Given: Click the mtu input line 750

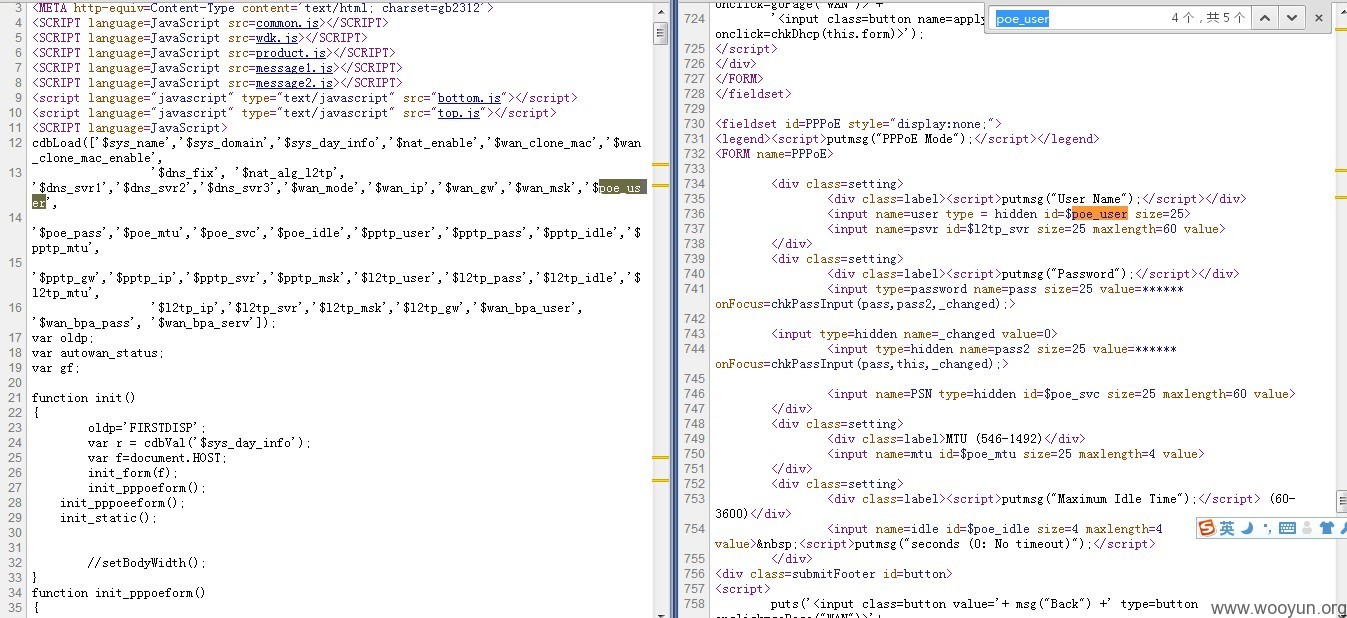Looking at the screenshot, I should (x=1015, y=453).
